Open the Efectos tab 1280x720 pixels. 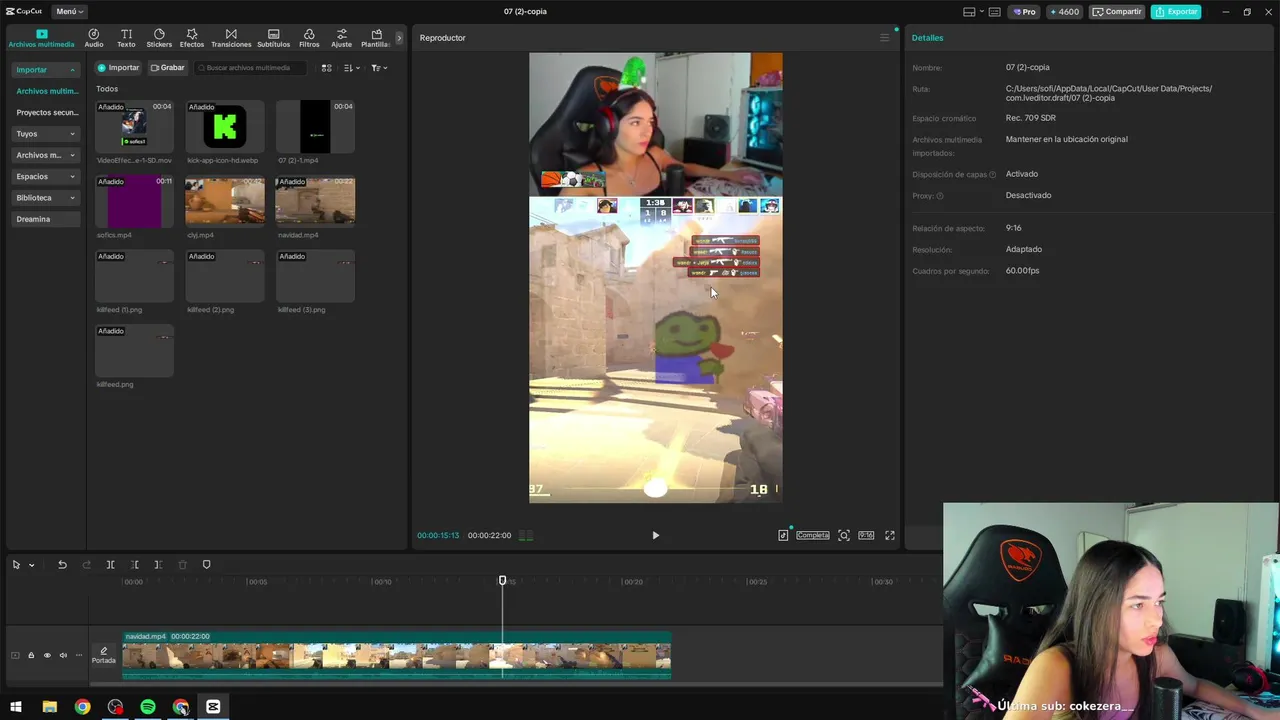pos(192,38)
